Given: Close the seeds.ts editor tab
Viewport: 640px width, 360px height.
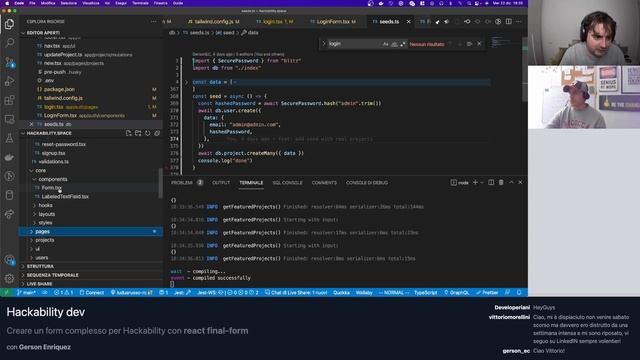Looking at the screenshot, I should pos(409,22).
